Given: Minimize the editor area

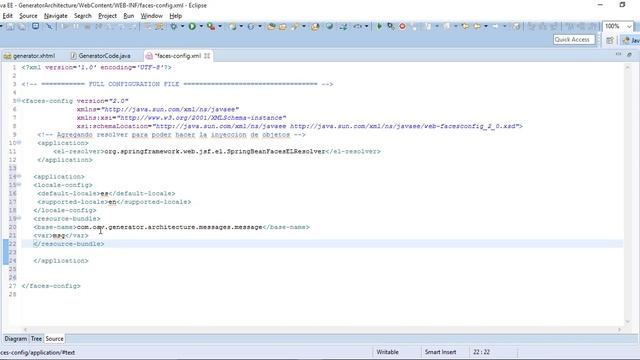Looking at the screenshot, I should point(618,54).
